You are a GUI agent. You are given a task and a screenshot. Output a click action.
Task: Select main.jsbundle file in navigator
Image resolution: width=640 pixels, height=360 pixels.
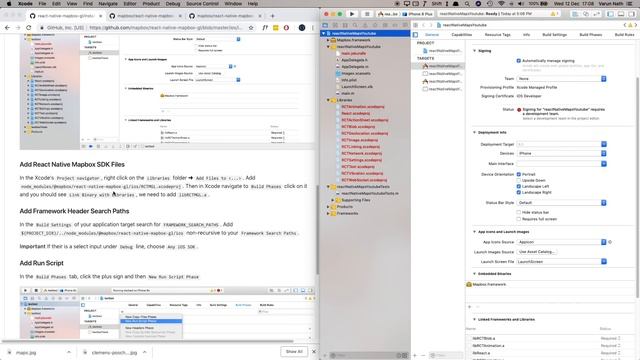[353, 53]
